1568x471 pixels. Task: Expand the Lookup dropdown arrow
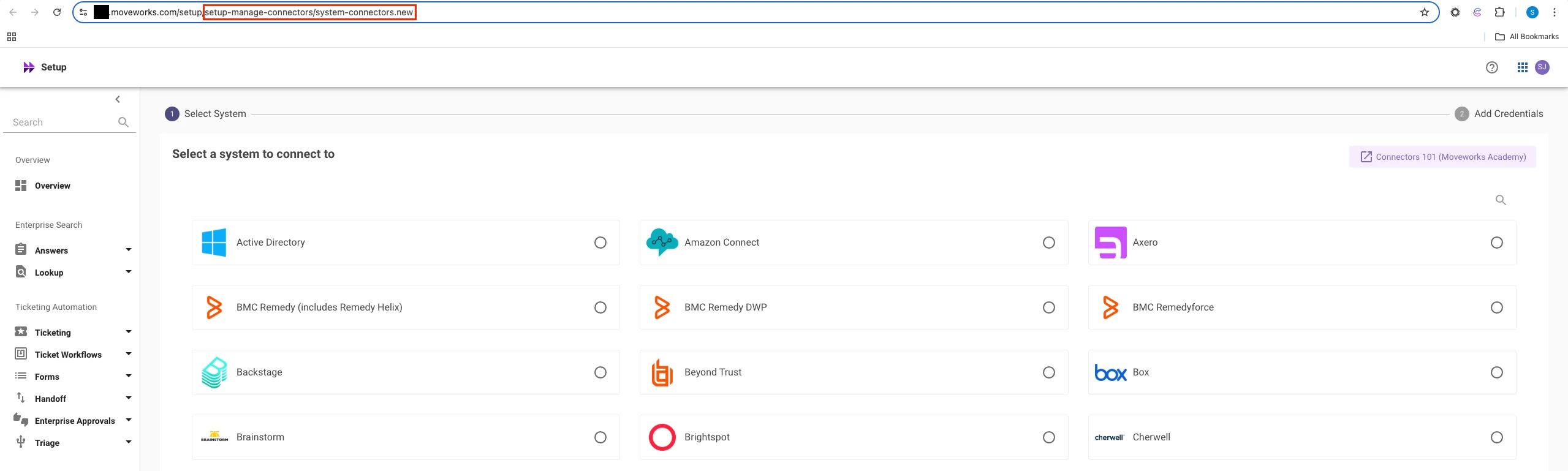click(x=129, y=272)
